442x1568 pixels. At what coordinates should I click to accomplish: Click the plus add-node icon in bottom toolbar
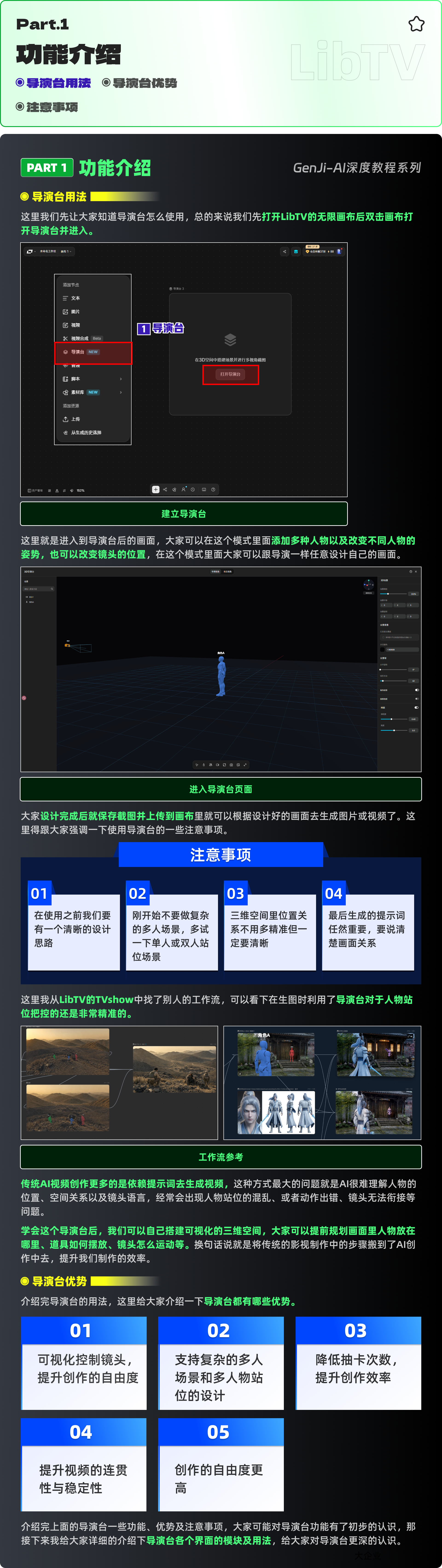156,489
